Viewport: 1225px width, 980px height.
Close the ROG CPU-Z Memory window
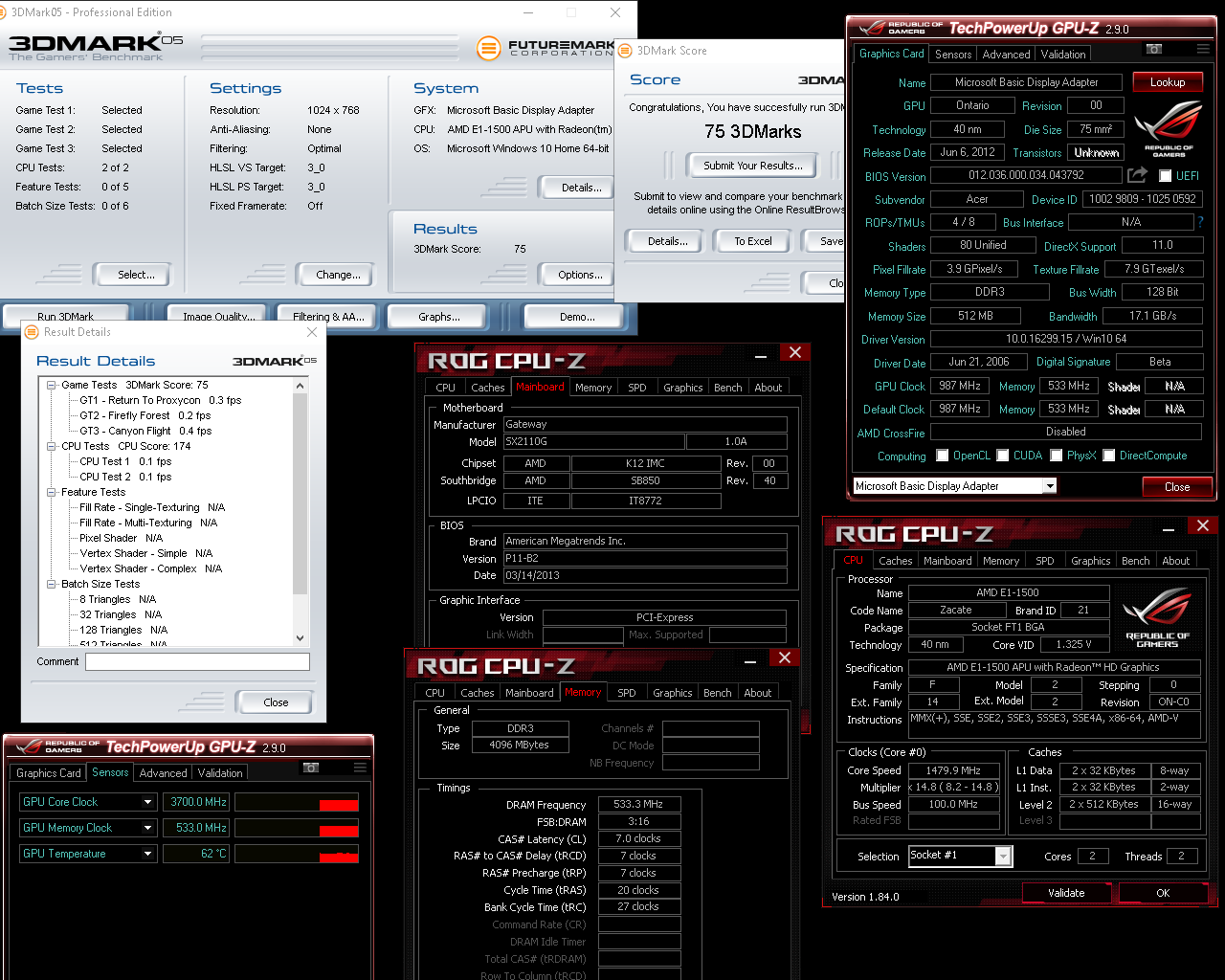coord(785,657)
